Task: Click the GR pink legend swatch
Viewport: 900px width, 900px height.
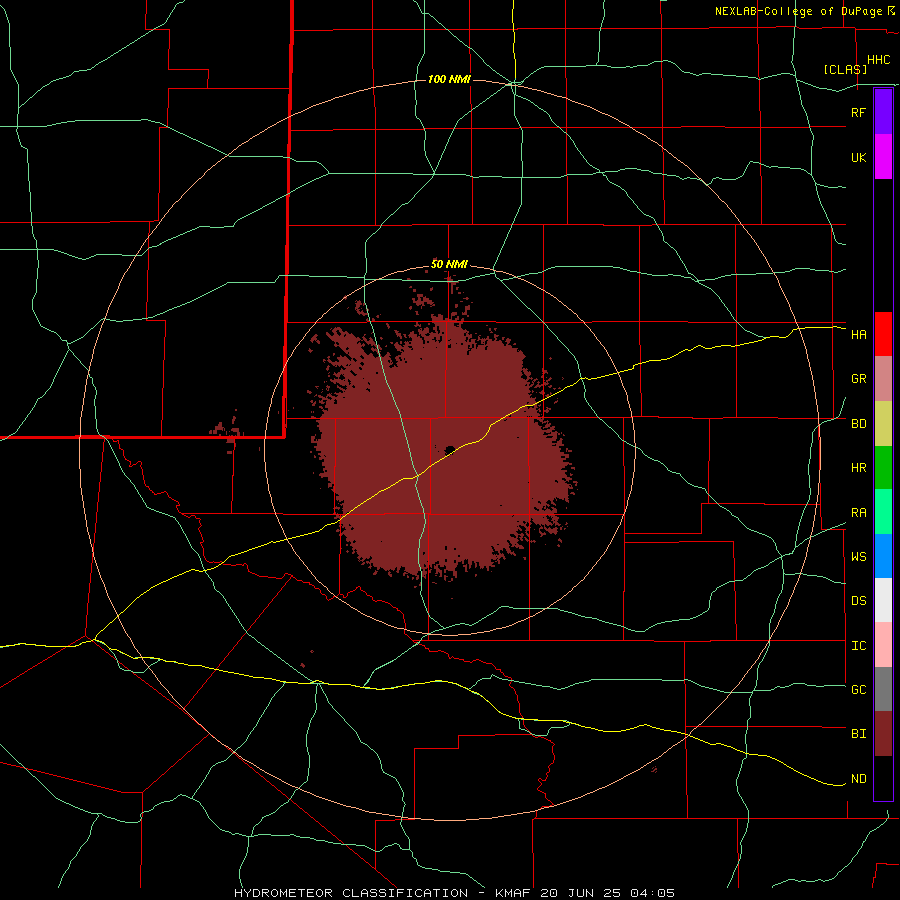Action: click(883, 378)
